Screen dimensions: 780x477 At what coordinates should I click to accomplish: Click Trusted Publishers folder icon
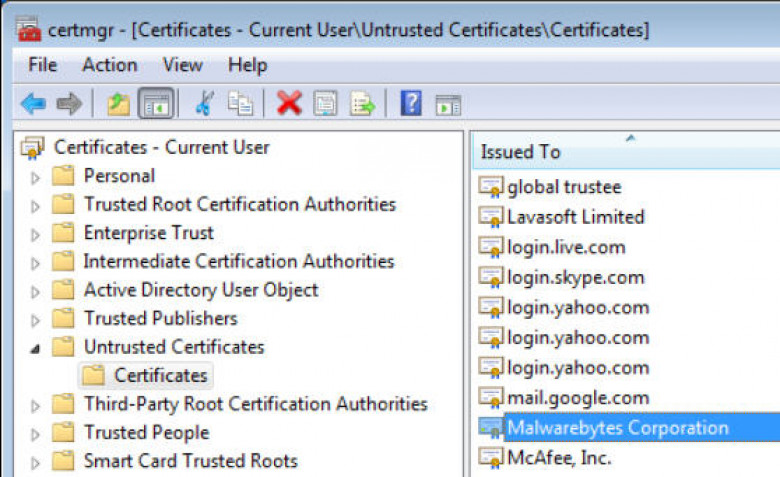(63, 318)
